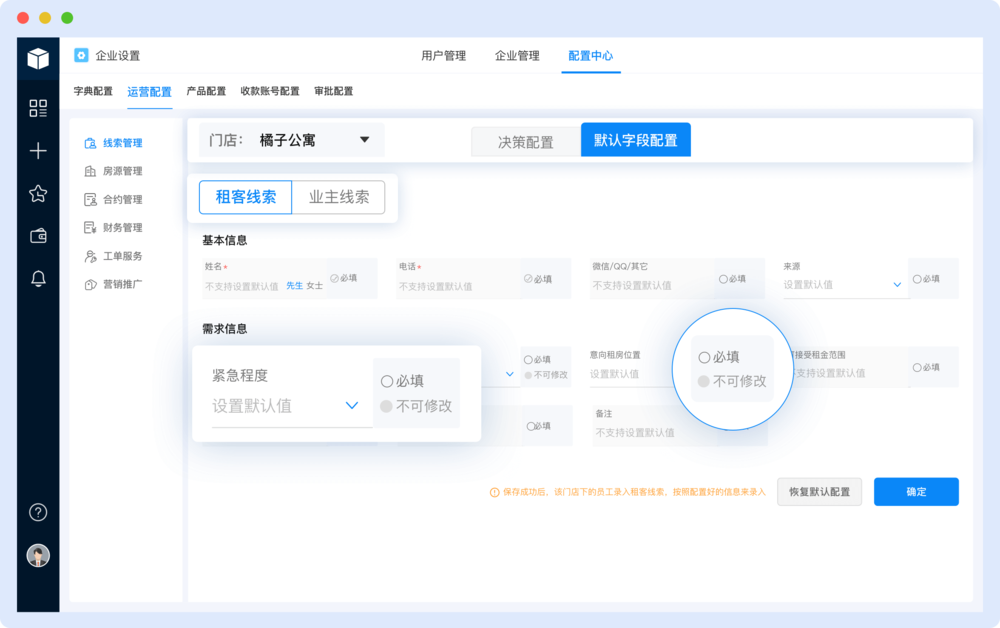Switch to 租客线索 tab
The image size is (1000, 628).
point(246,197)
